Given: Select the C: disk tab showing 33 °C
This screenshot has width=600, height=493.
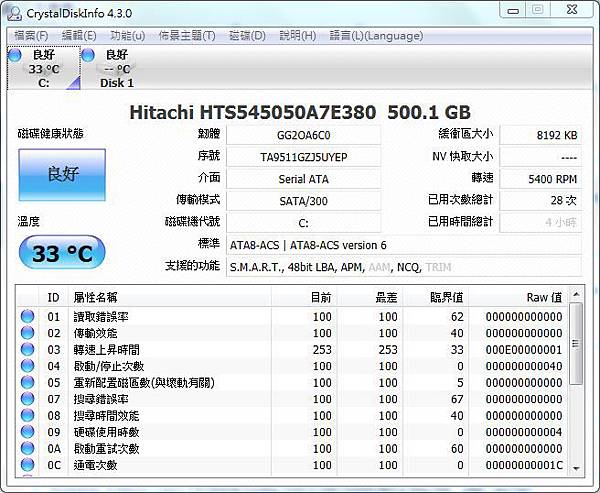Looking at the screenshot, I should 44,68.
